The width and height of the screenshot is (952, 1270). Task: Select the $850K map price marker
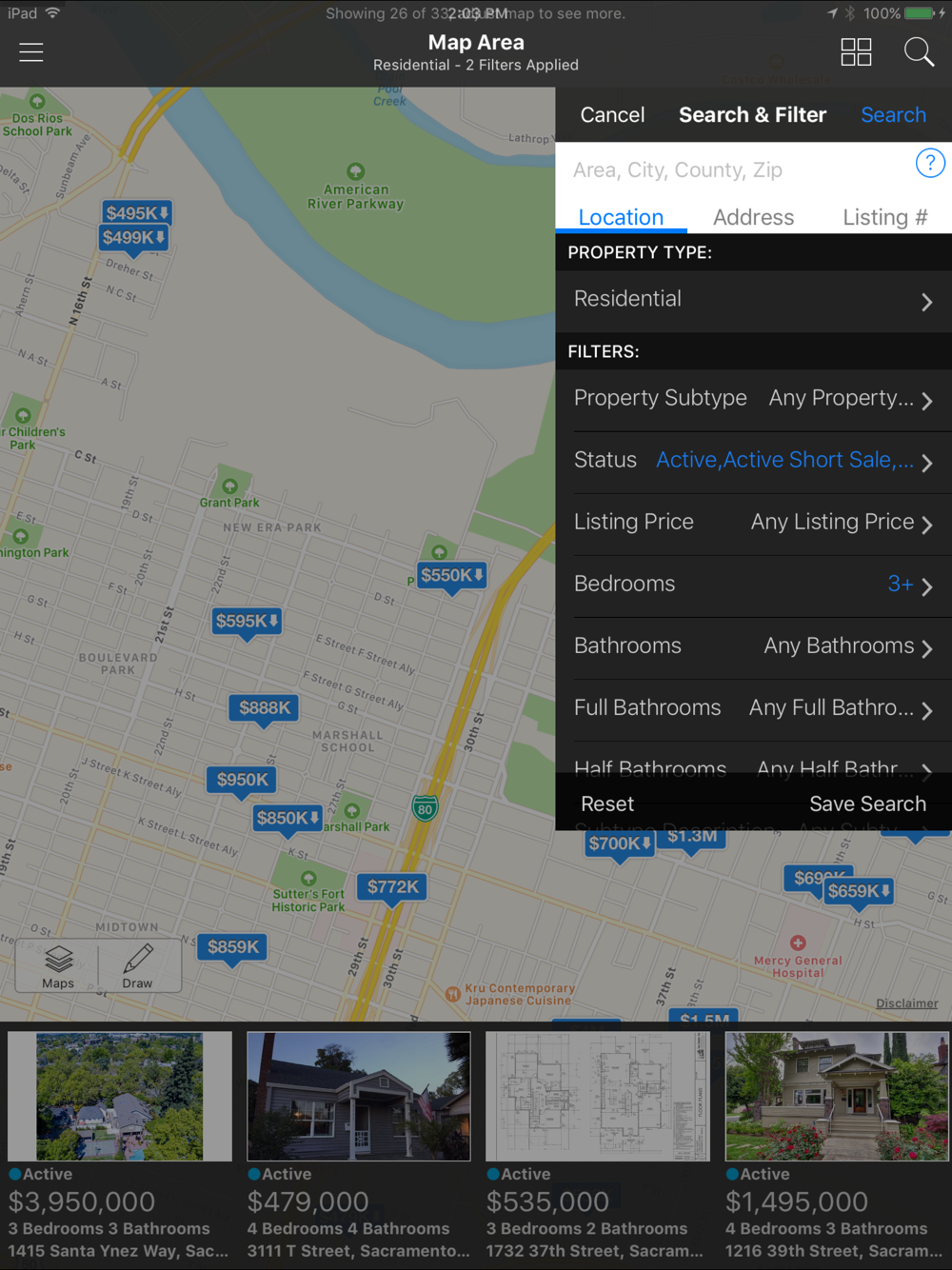pos(288,819)
